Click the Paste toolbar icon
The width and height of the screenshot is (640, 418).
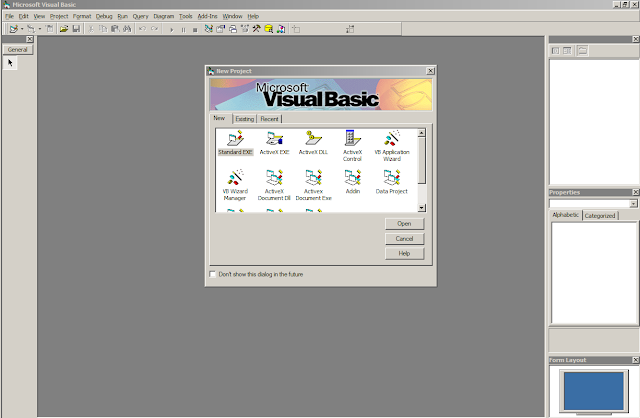[115, 29]
